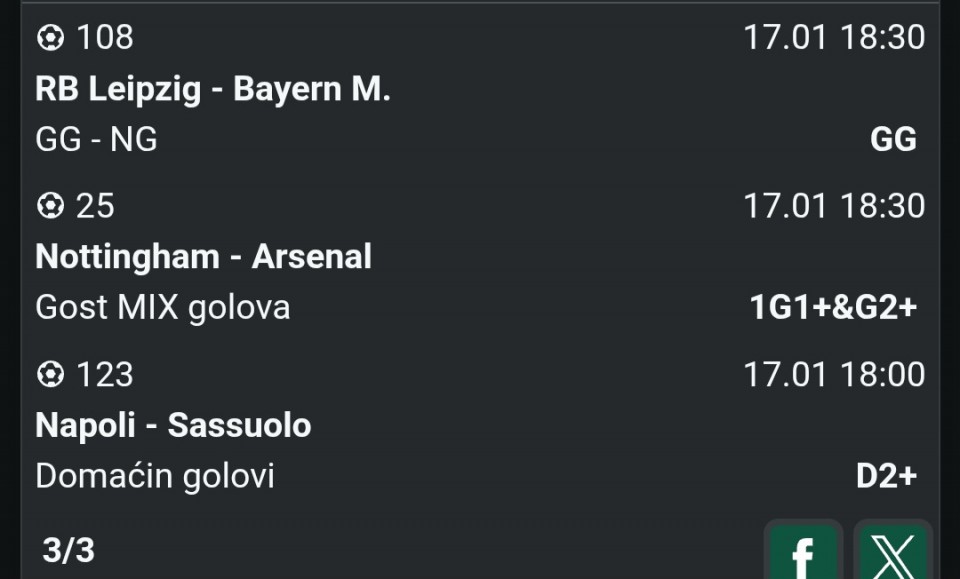The image size is (960, 579).
Task: Click the Domaćin golovi bet type
Action: coord(154,476)
